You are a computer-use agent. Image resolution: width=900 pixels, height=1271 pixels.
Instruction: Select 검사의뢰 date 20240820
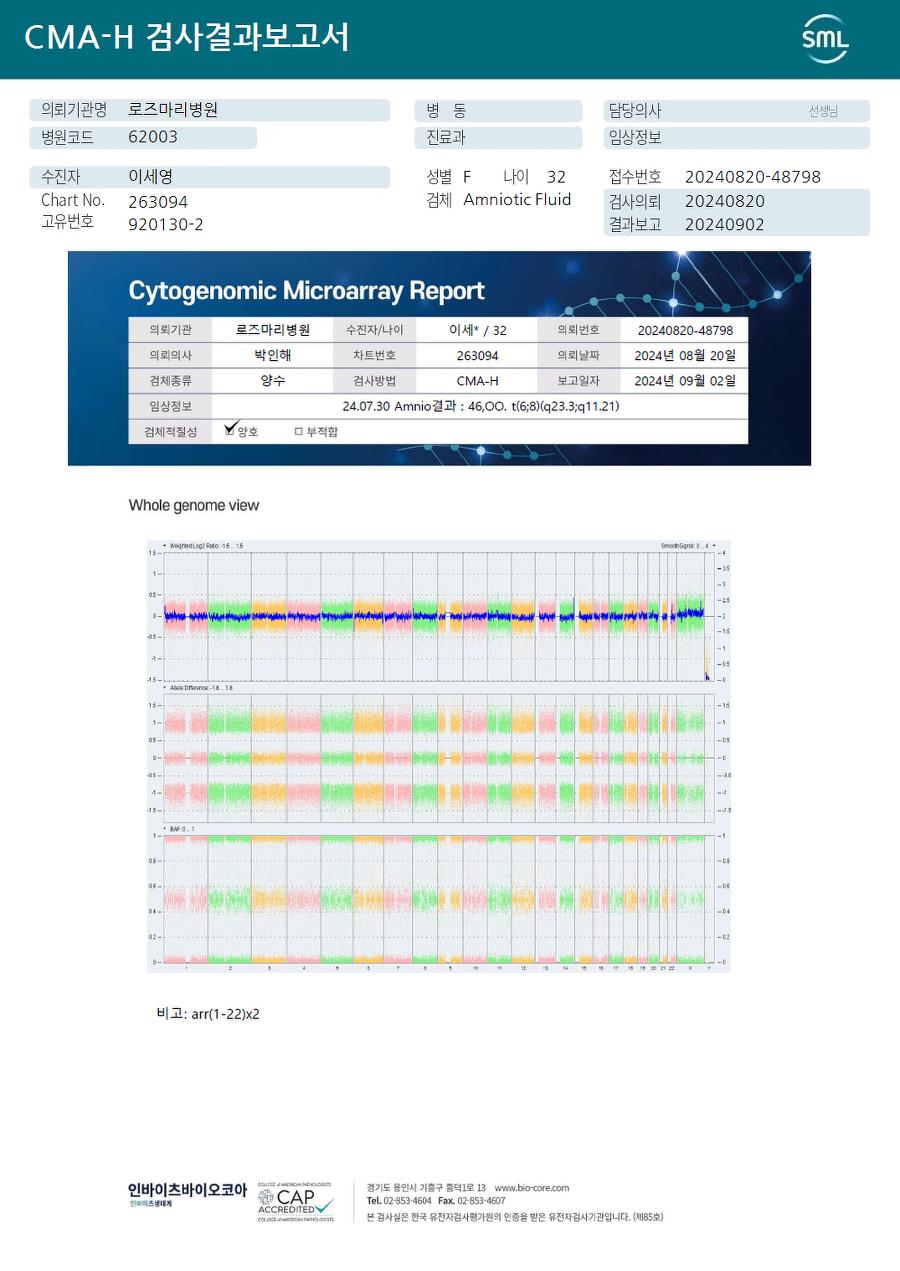(725, 201)
